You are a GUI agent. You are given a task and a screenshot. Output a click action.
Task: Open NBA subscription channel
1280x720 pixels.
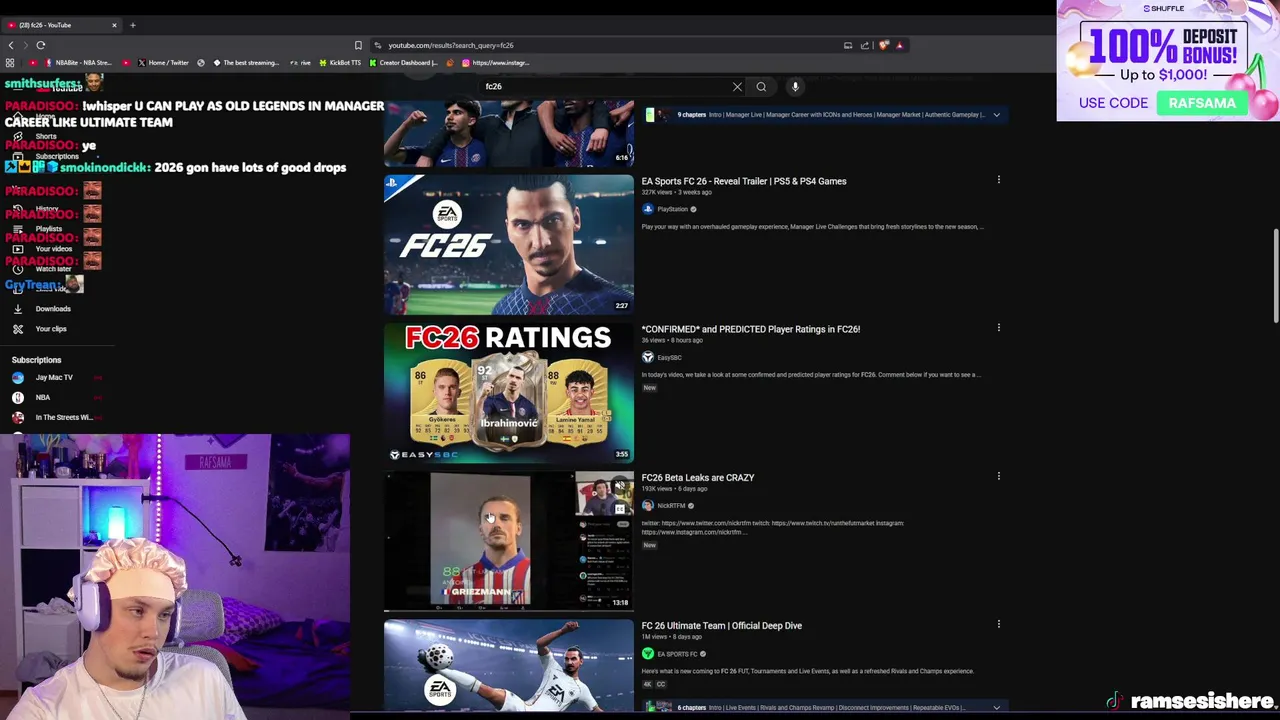pos(43,398)
